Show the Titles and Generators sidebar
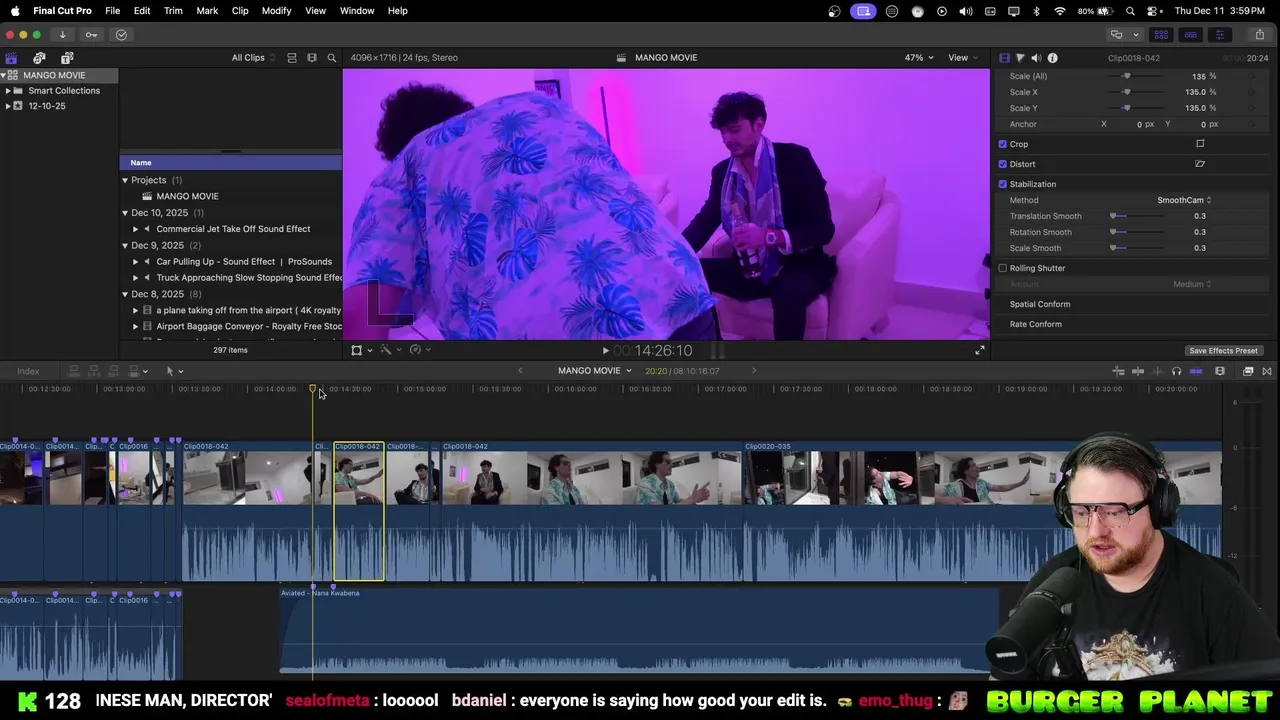Viewport: 1280px width, 720px height. coord(67,58)
